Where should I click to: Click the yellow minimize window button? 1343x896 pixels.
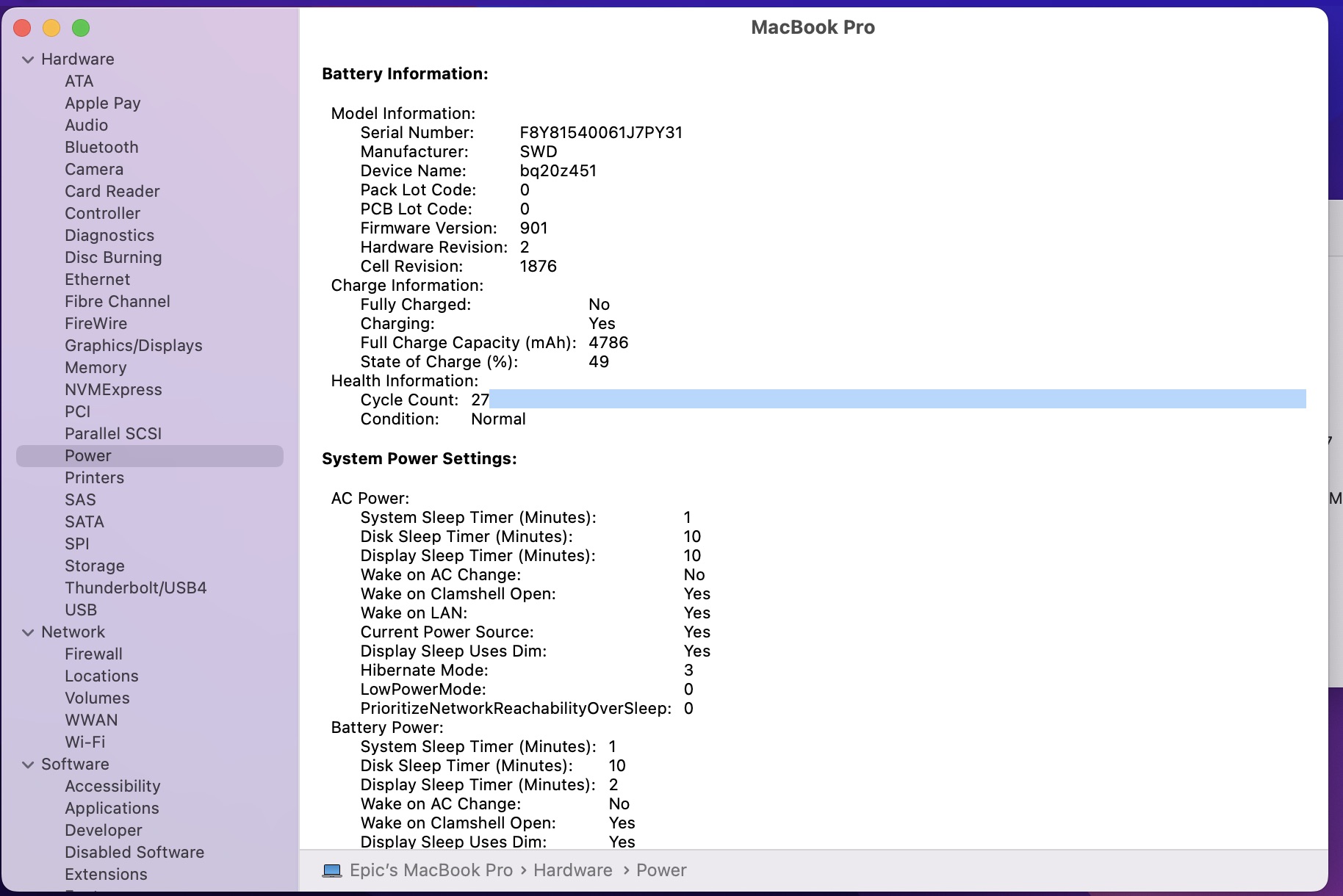click(x=51, y=28)
